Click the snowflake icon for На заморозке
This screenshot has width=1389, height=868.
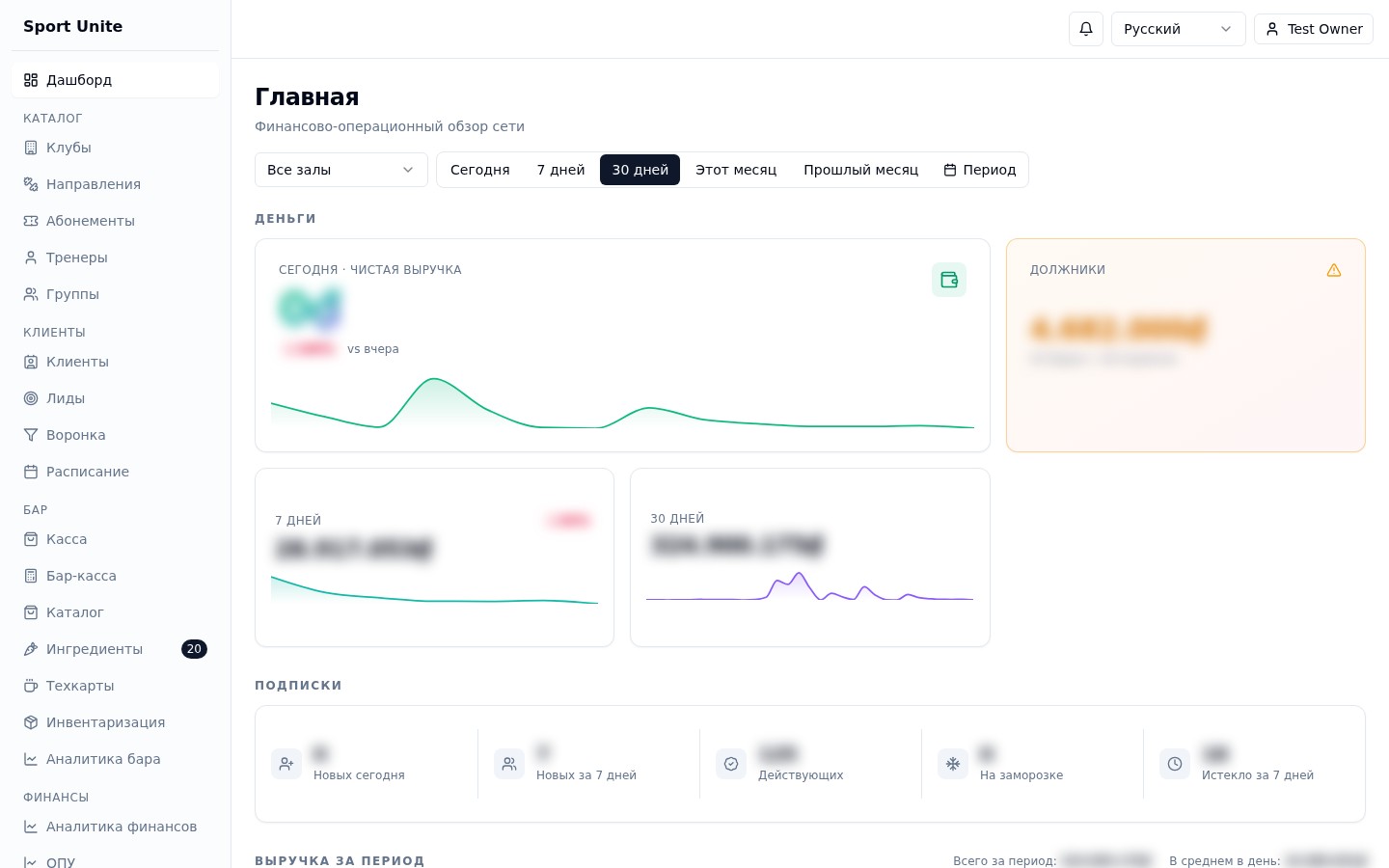[953, 764]
